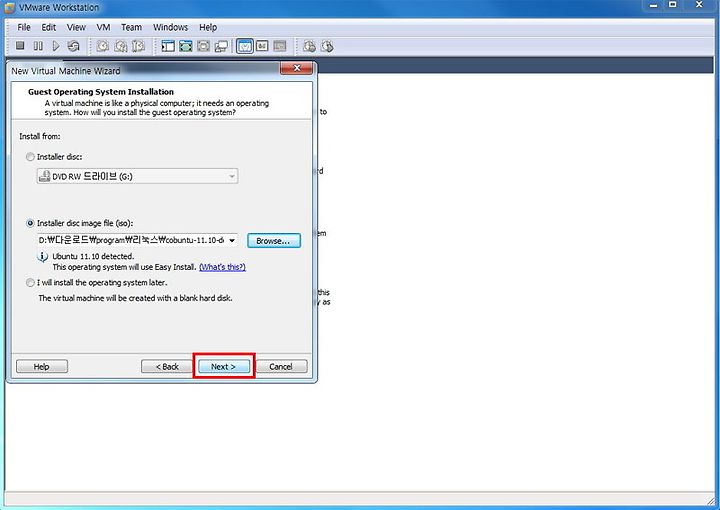Click the Take Snapshot clock icon
The height and width of the screenshot is (510, 720).
[102, 46]
